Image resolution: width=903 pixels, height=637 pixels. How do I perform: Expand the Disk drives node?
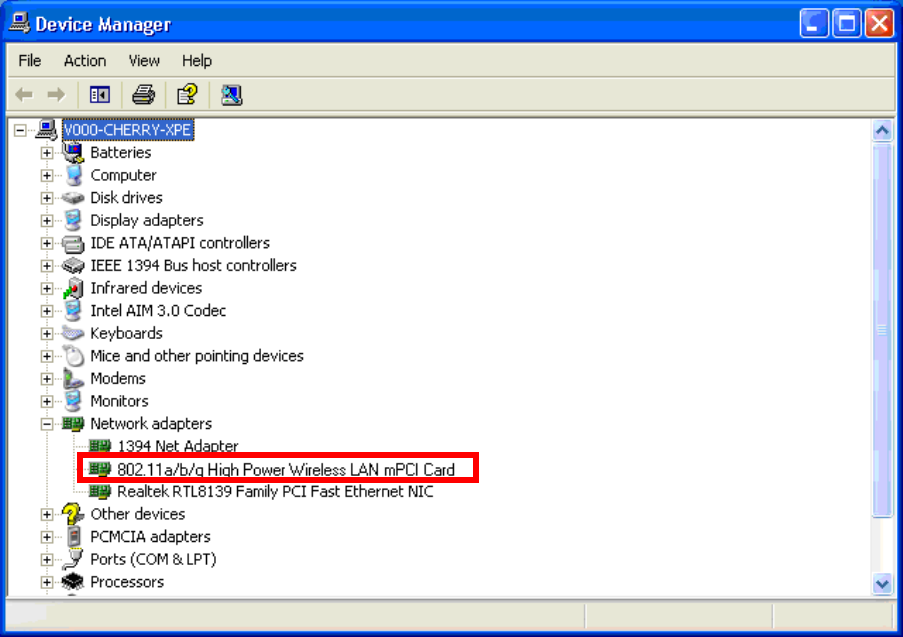pos(47,198)
